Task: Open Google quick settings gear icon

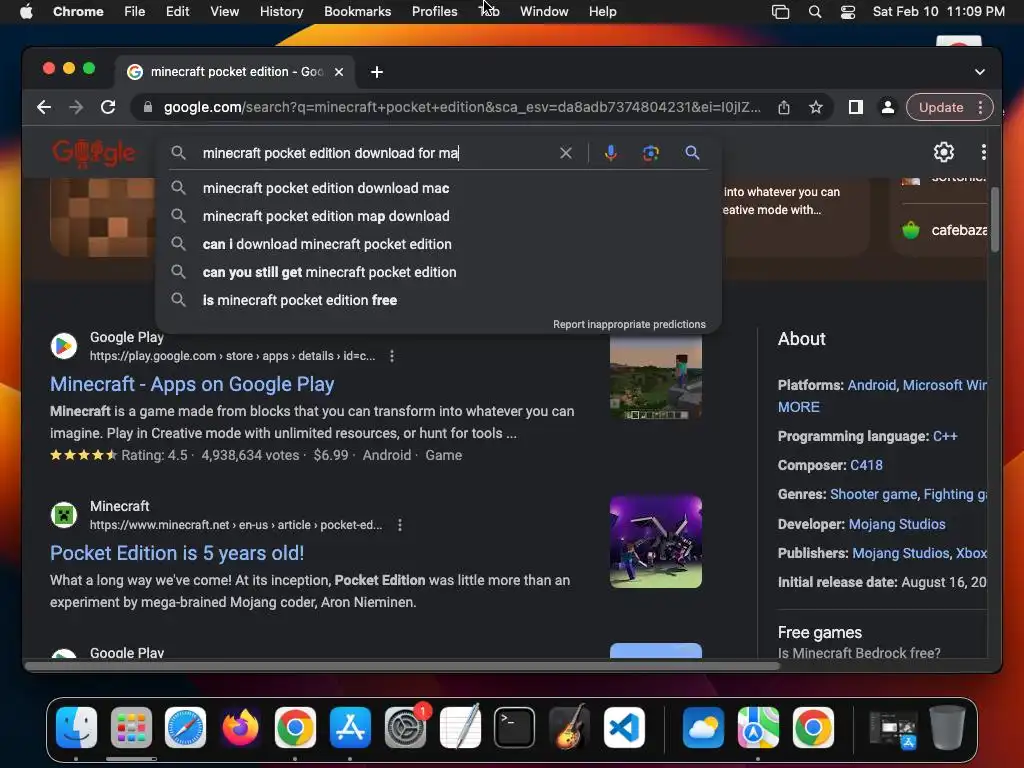Action: tap(944, 152)
